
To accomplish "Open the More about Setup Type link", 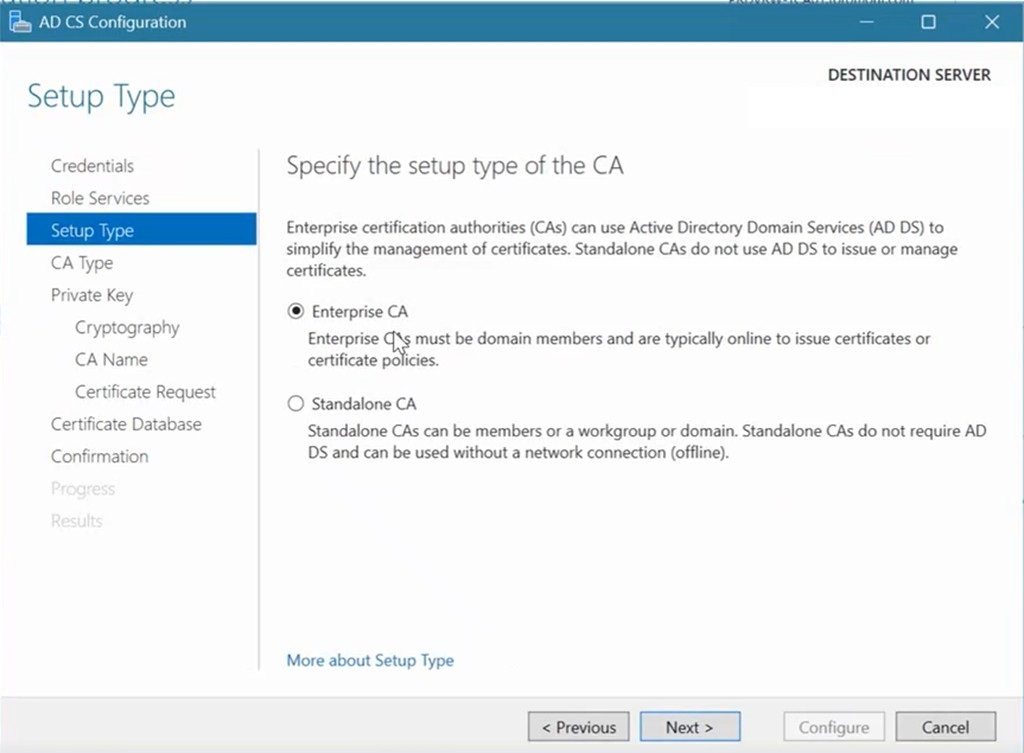I will tap(370, 660).
